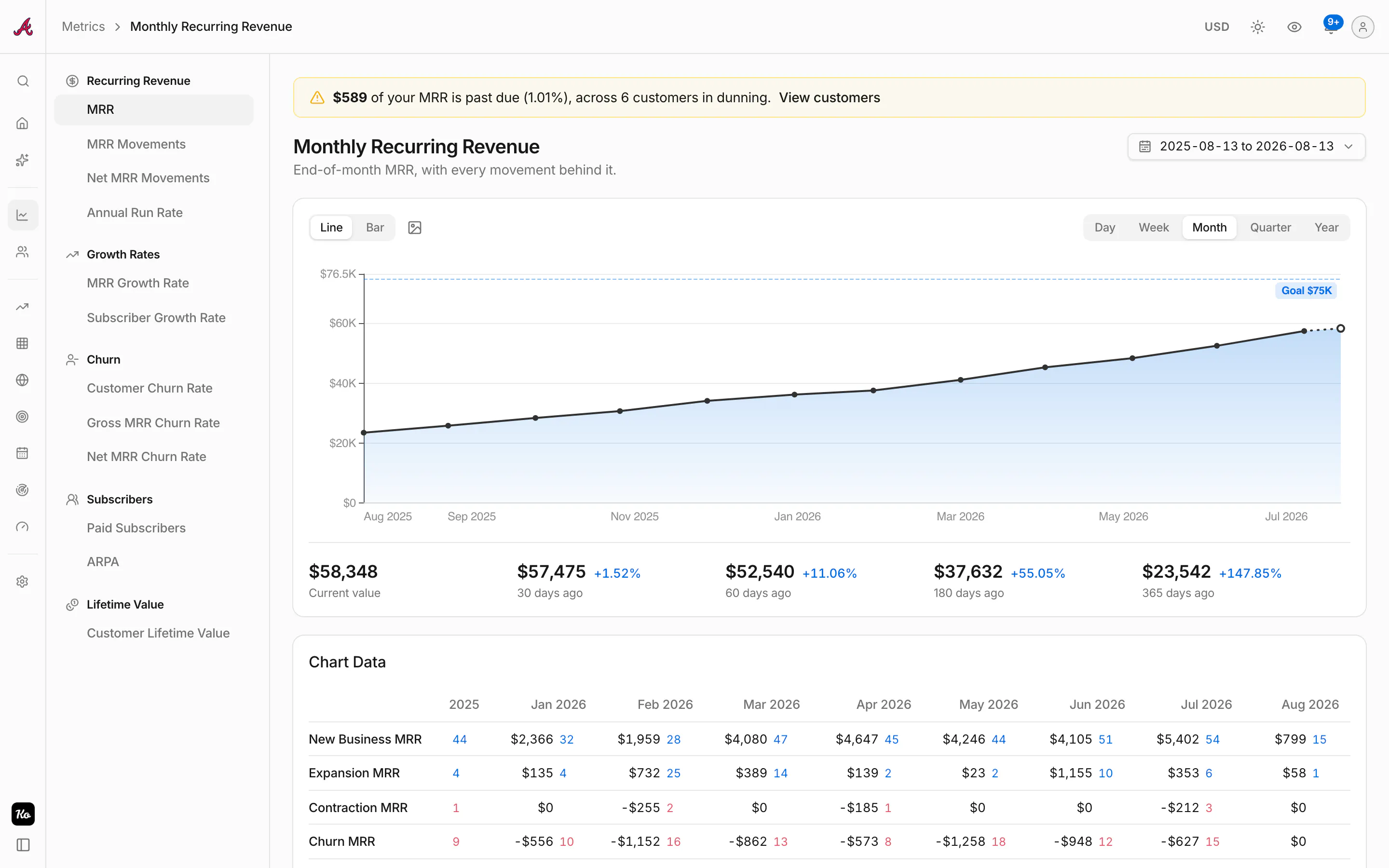Open the search icon in left rail
The width and height of the screenshot is (1389, 868).
(x=22, y=81)
